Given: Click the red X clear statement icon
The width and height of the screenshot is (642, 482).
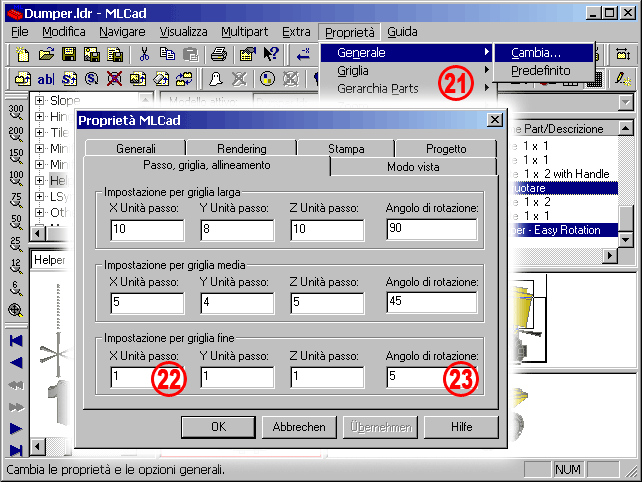Looking at the screenshot, I should [x=114, y=79].
